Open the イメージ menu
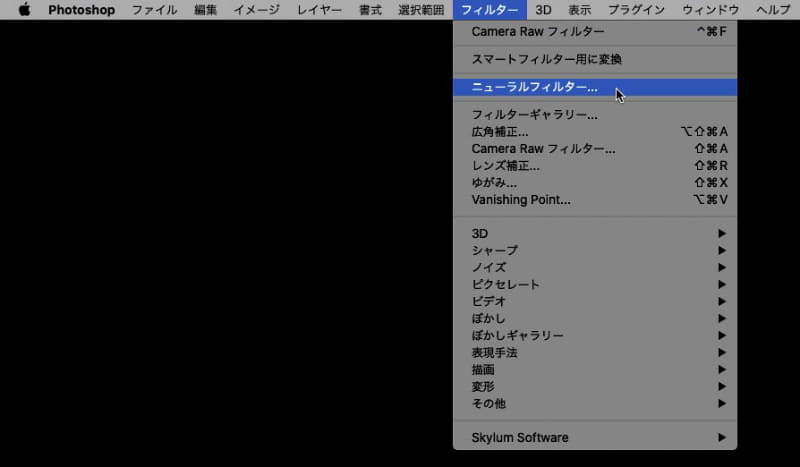800x467 pixels. pyautogui.click(x=257, y=10)
